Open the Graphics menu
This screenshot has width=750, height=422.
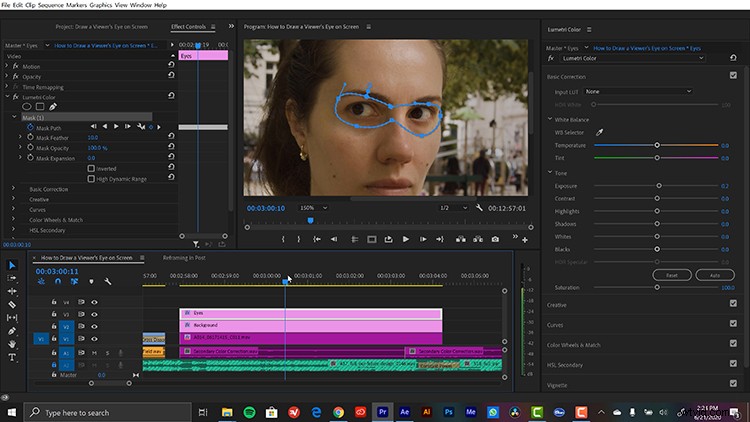point(100,5)
